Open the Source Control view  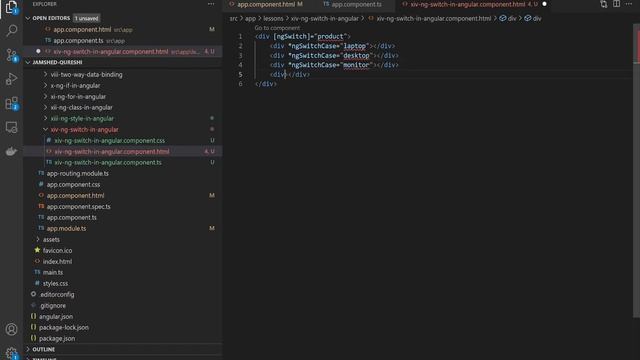pyautogui.click(x=11, y=55)
